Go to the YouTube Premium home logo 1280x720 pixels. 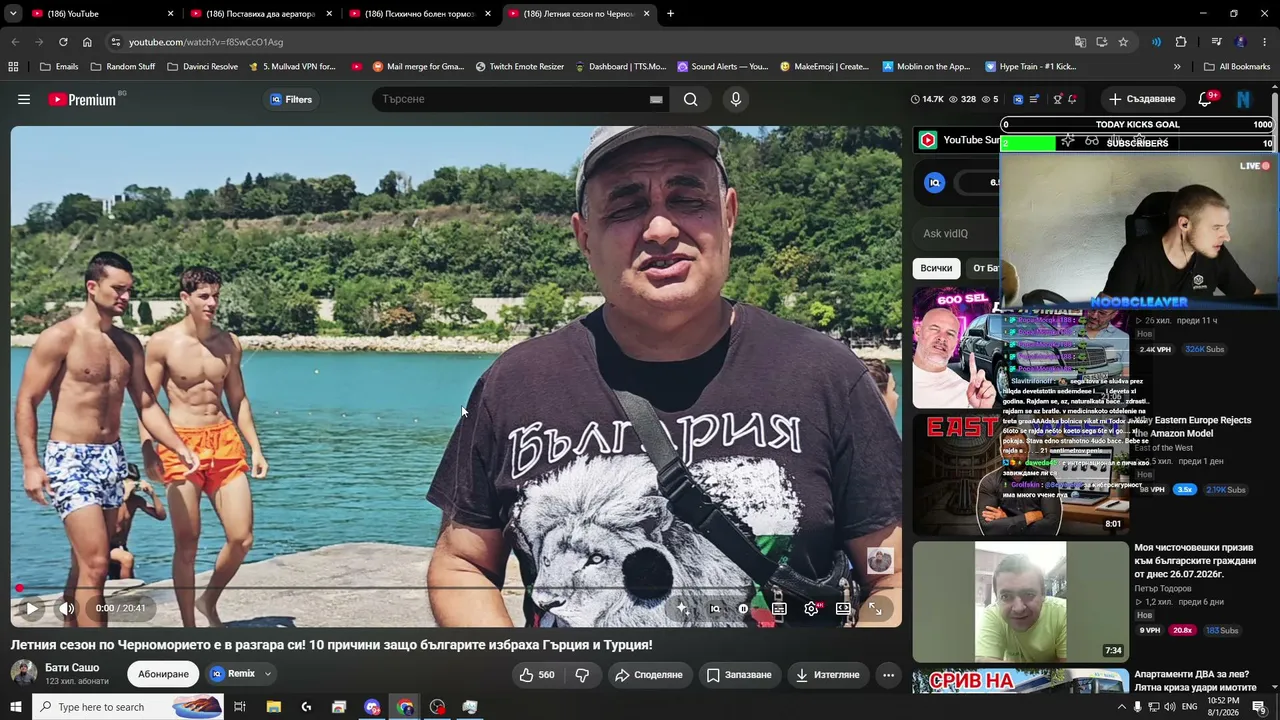(x=82, y=100)
